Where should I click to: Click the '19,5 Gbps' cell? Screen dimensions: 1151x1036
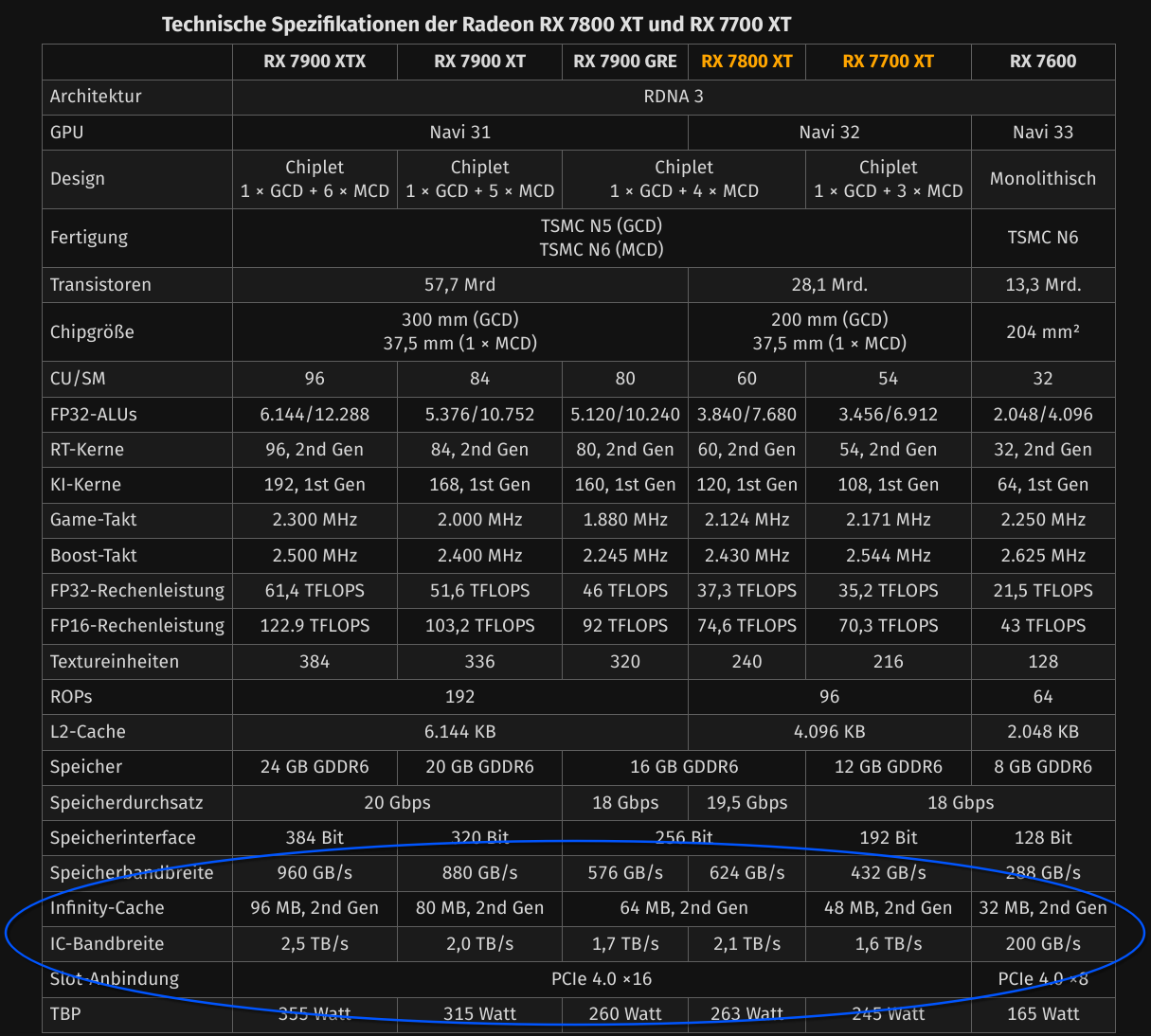pyautogui.click(x=746, y=803)
